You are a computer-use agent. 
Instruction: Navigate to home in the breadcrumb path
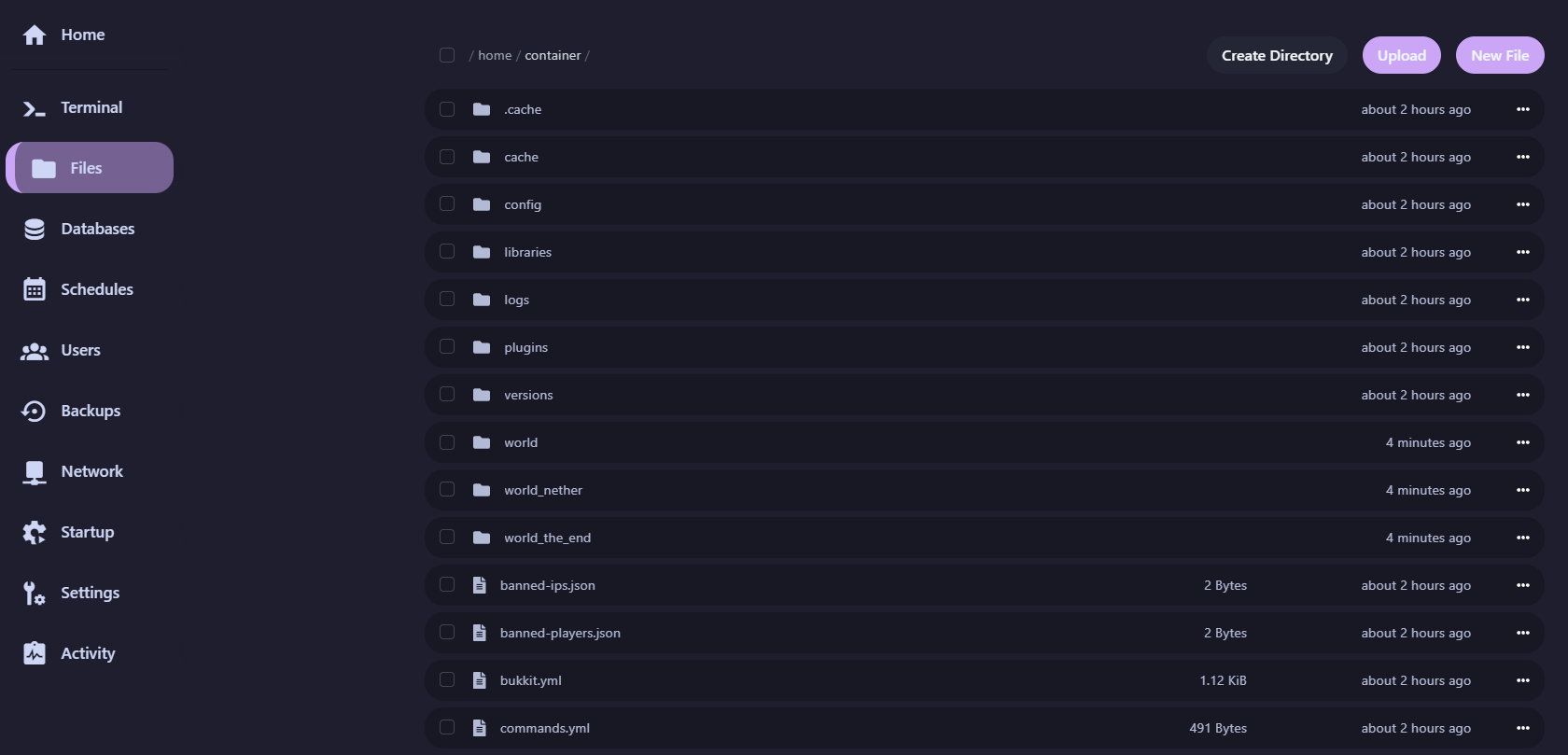(x=495, y=55)
